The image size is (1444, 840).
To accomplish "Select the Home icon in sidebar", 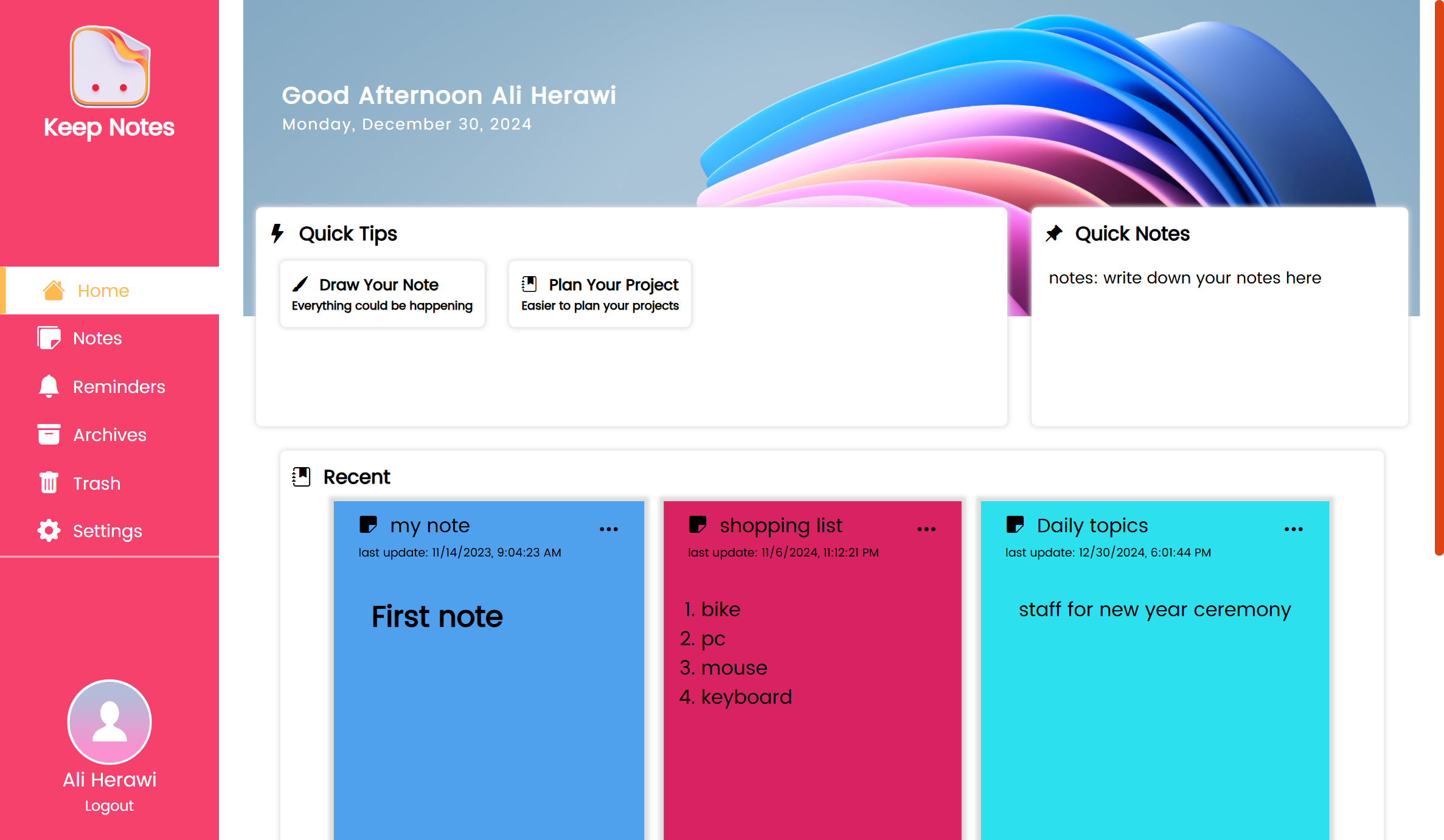I will pos(54,290).
